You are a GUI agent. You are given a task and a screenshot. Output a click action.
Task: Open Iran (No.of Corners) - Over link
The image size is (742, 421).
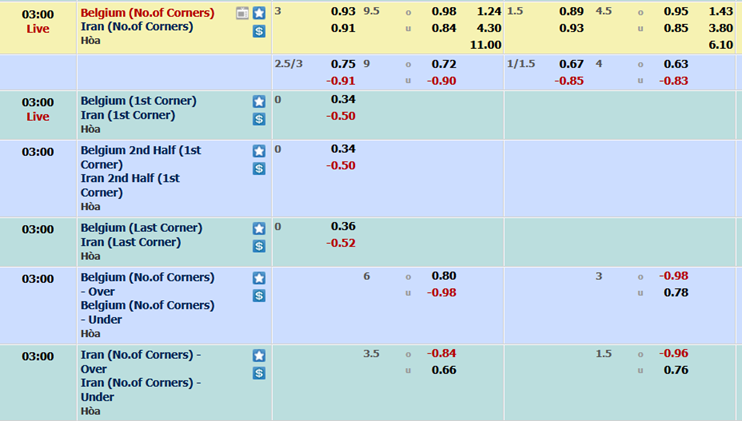[141, 361]
